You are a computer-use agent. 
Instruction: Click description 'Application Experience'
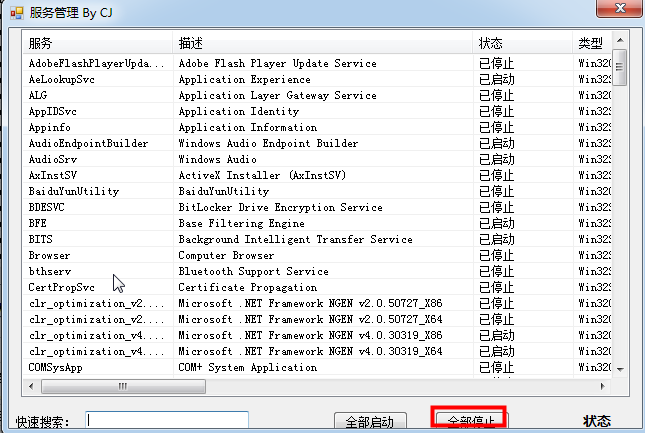[245, 79]
